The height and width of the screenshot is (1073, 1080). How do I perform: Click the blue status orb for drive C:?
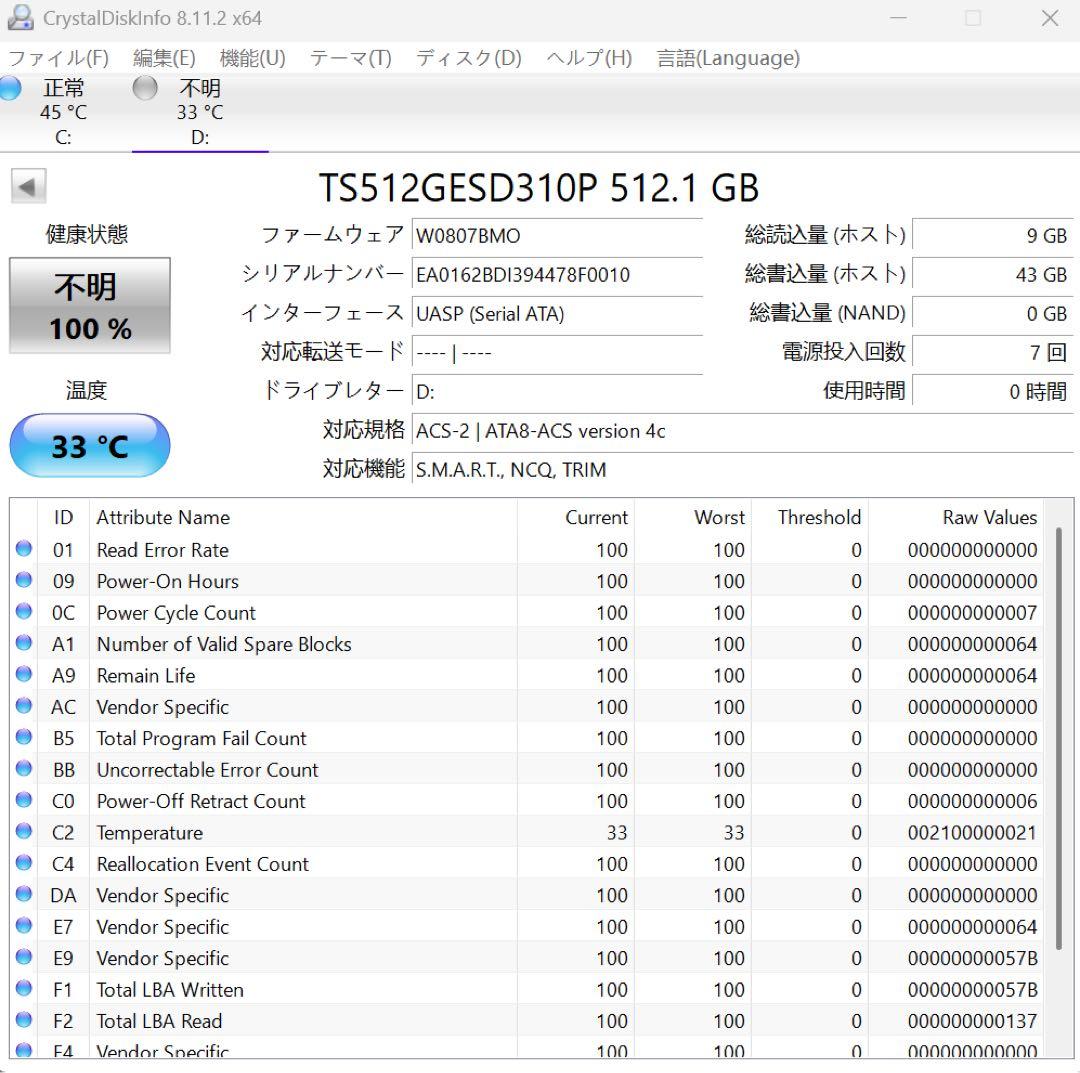(10, 88)
